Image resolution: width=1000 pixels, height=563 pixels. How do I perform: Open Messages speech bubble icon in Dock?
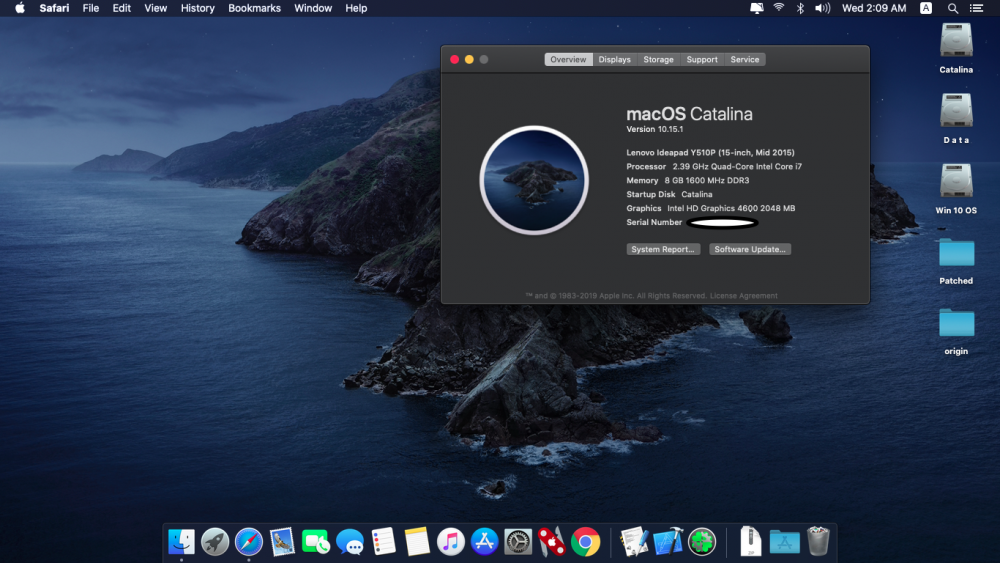pos(349,542)
